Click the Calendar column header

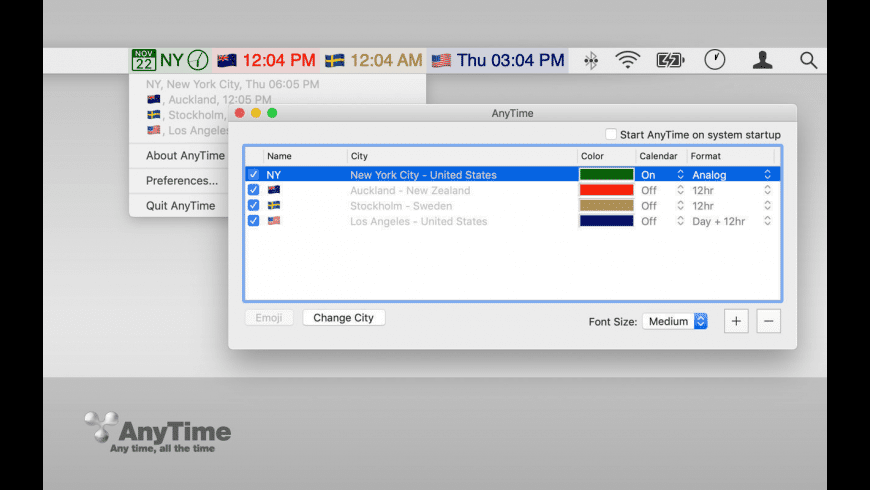coord(661,156)
